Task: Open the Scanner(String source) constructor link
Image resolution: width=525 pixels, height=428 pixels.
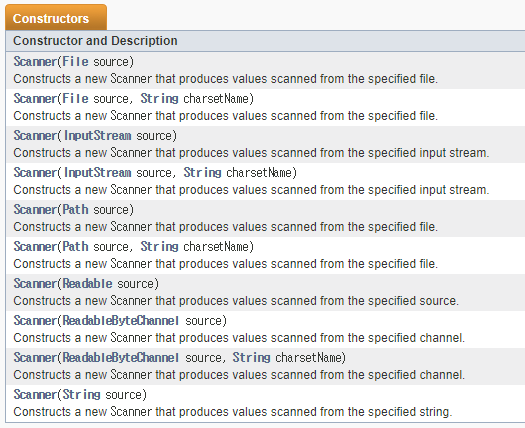Action: click(35, 395)
